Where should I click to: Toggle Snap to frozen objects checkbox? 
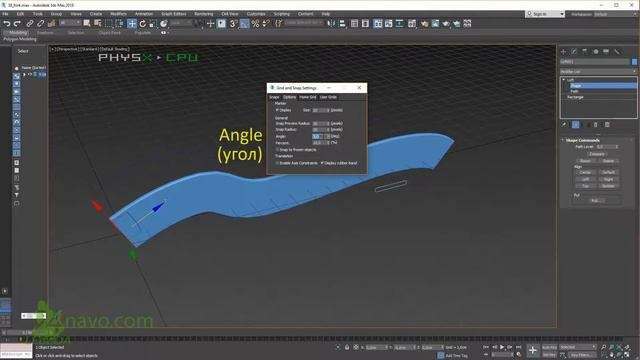click(277, 150)
